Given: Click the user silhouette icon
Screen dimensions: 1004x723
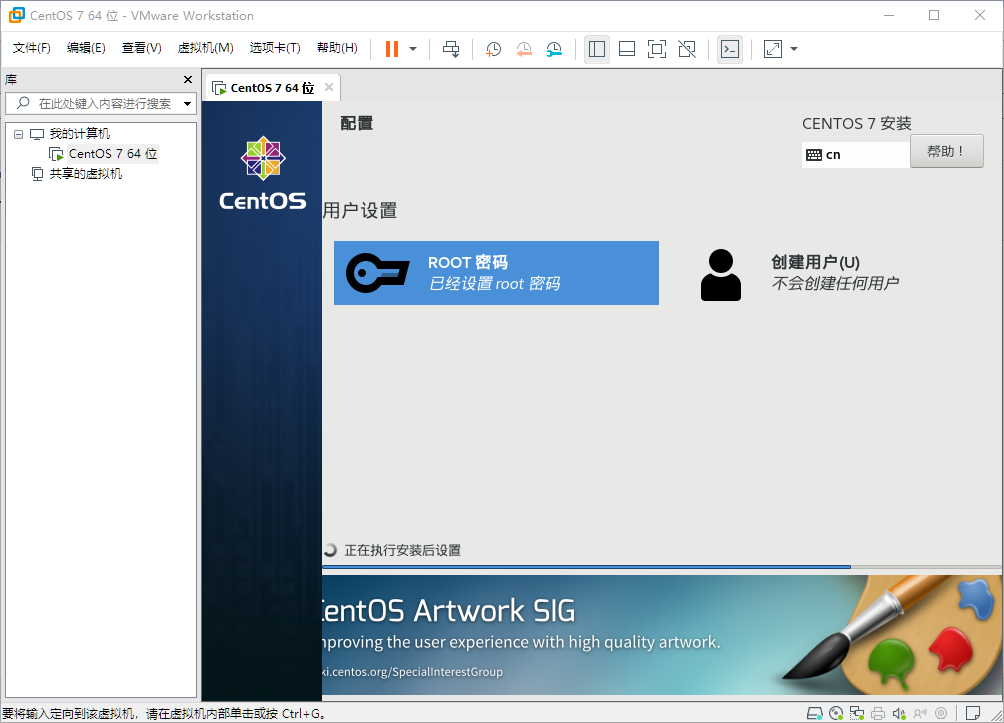Looking at the screenshot, I should [x=721, y=275].
